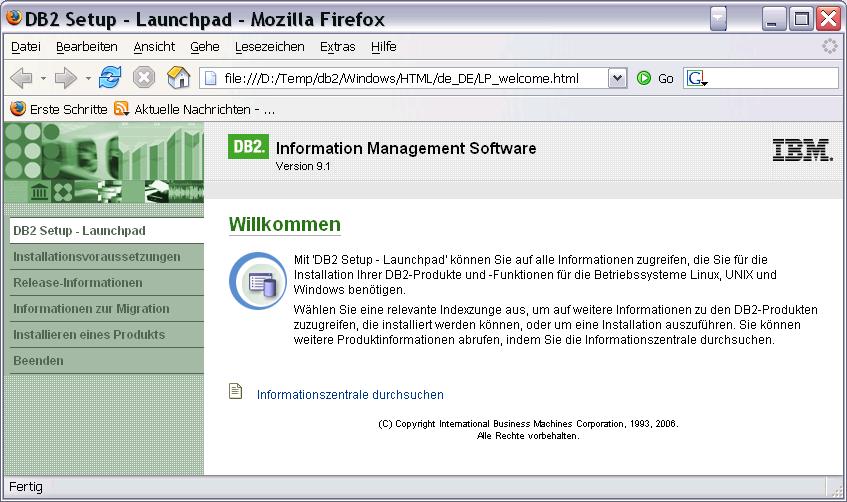Viewport: 847px width, 502px height.
Task: Click the Informationszentrale durchsuchen link
Action: (x=350, y=395)
